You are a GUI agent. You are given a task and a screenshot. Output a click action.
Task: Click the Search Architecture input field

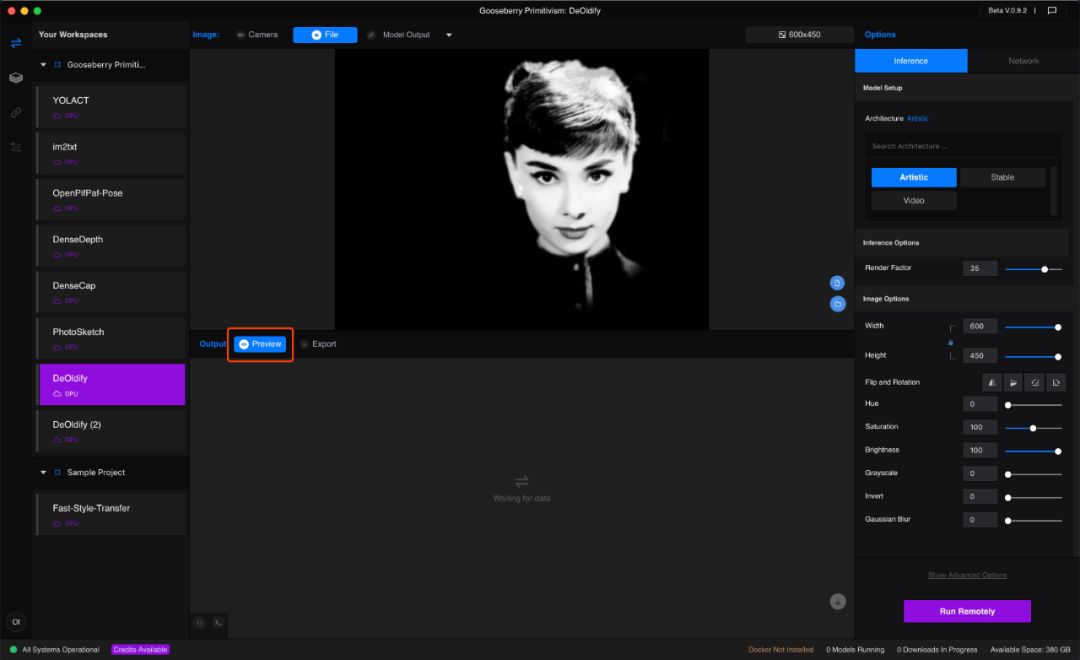click(x=960, y=146)
